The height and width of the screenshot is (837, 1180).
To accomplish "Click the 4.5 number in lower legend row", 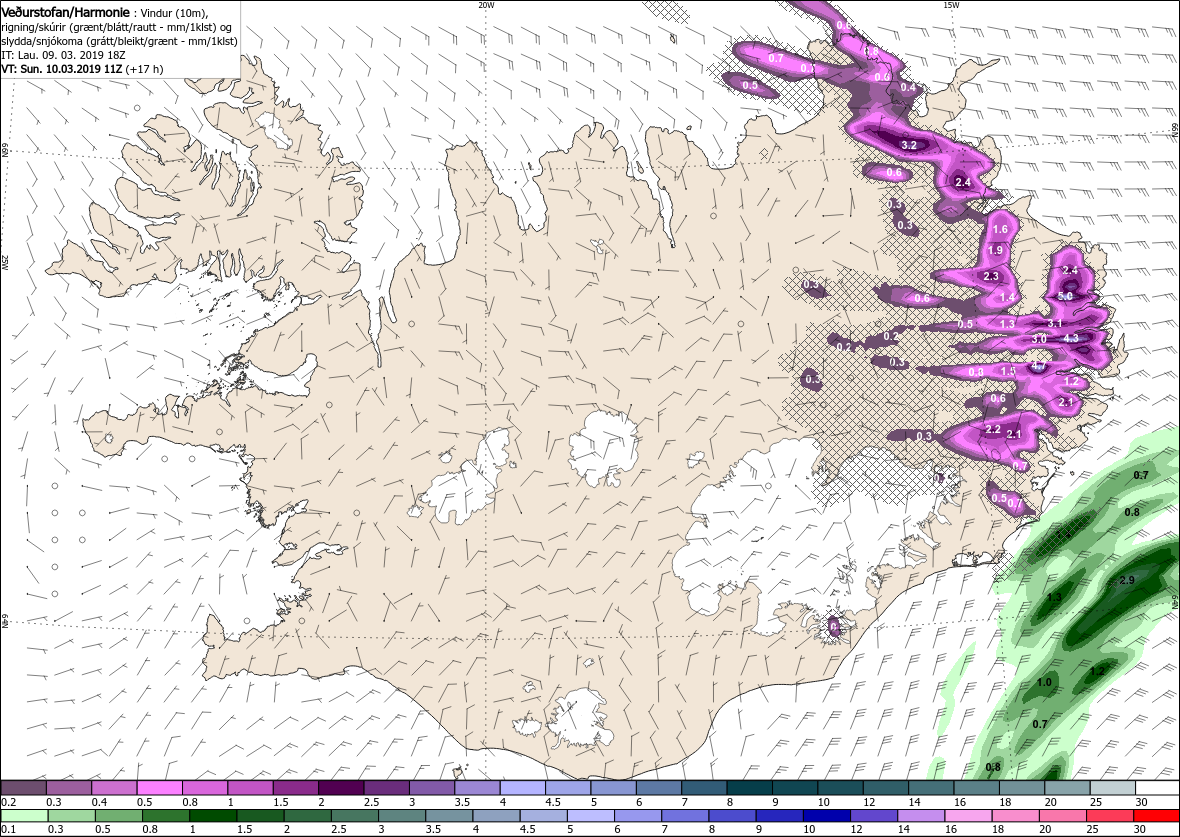I will coord(527,830).
